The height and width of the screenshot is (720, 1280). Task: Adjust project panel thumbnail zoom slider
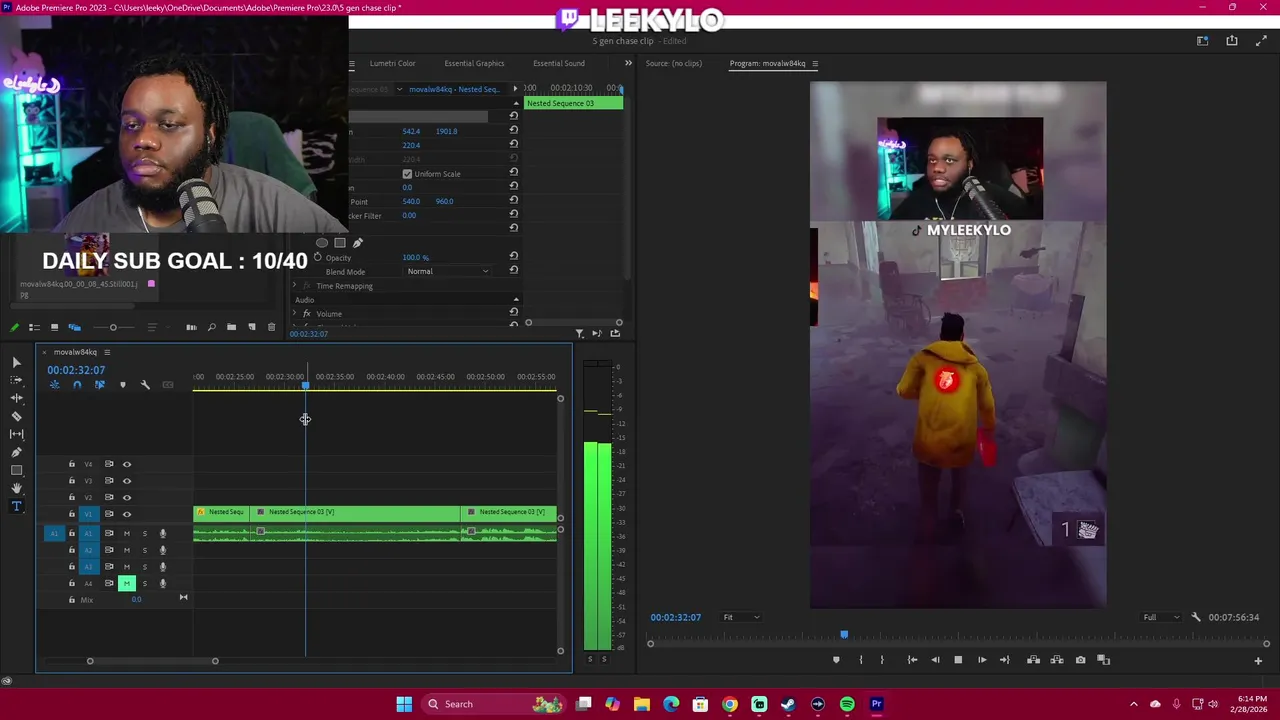coord(113,327)
